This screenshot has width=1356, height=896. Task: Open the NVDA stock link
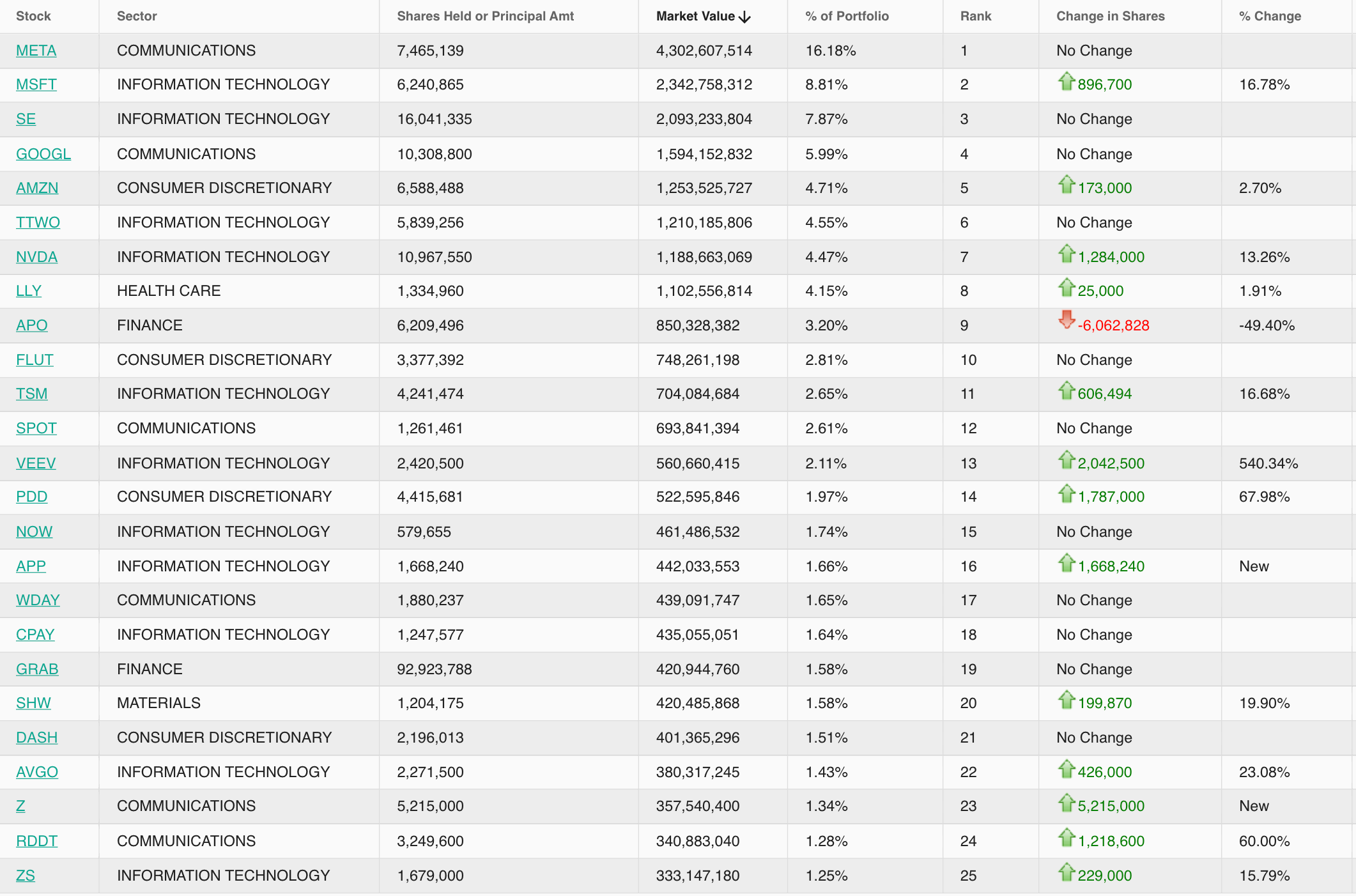pyautogui.click(x=36, y=257)
